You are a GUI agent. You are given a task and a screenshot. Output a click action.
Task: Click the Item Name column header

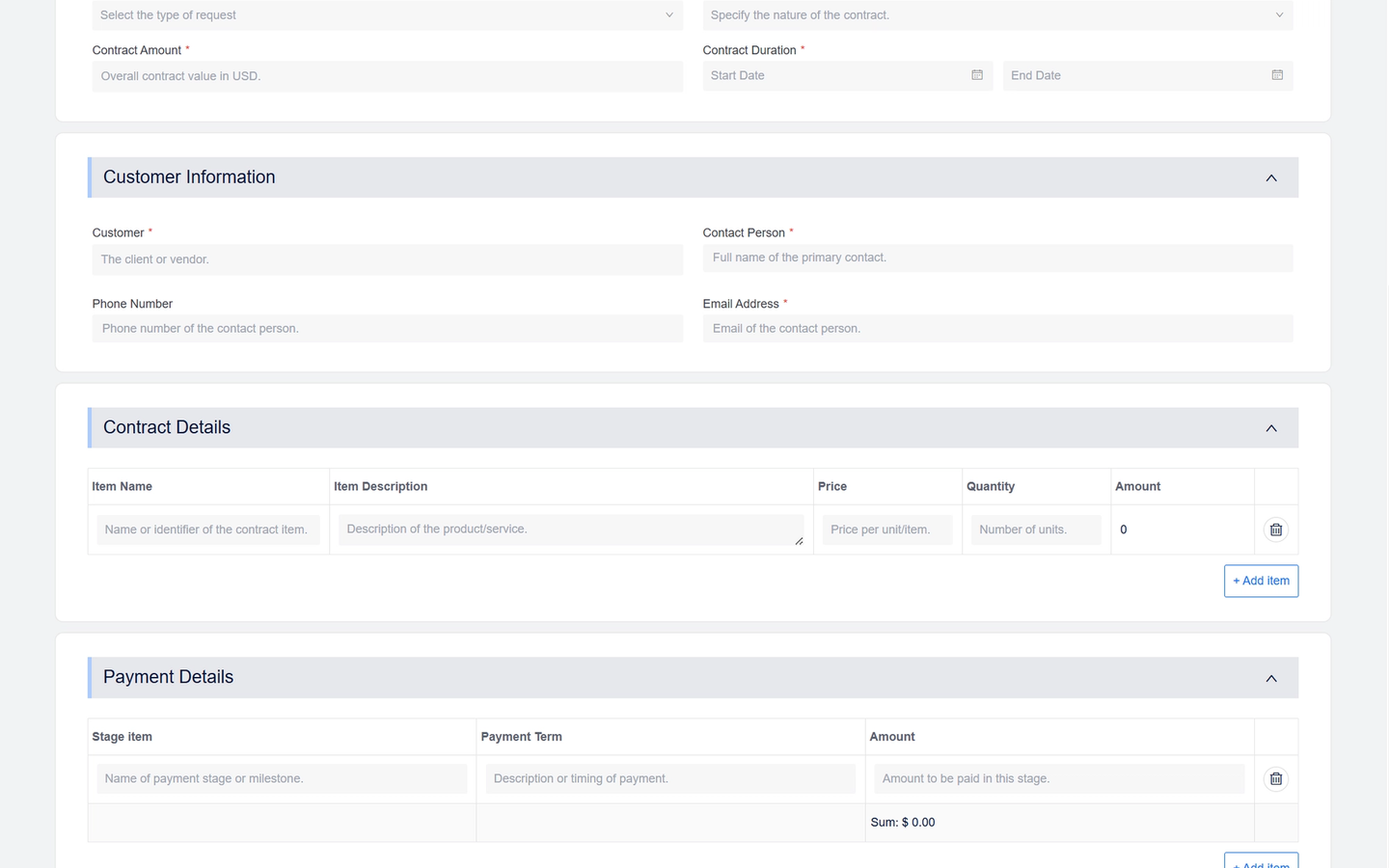(x=122, y=486)
